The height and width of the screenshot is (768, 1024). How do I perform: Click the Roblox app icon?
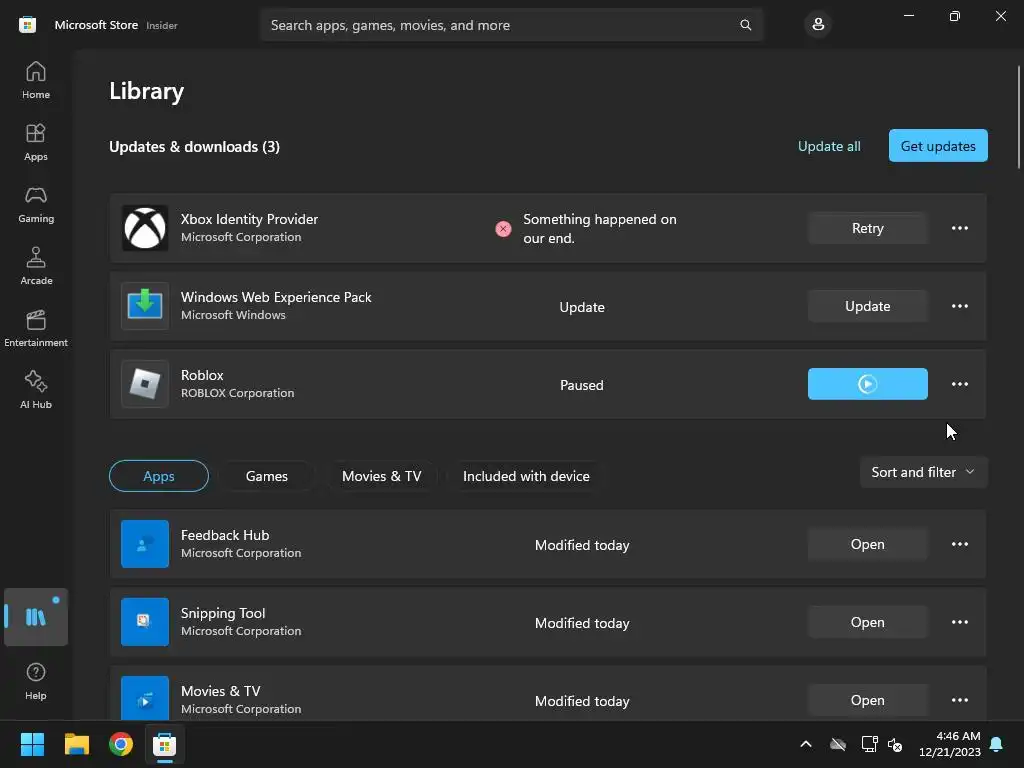[x=145, y=384]
